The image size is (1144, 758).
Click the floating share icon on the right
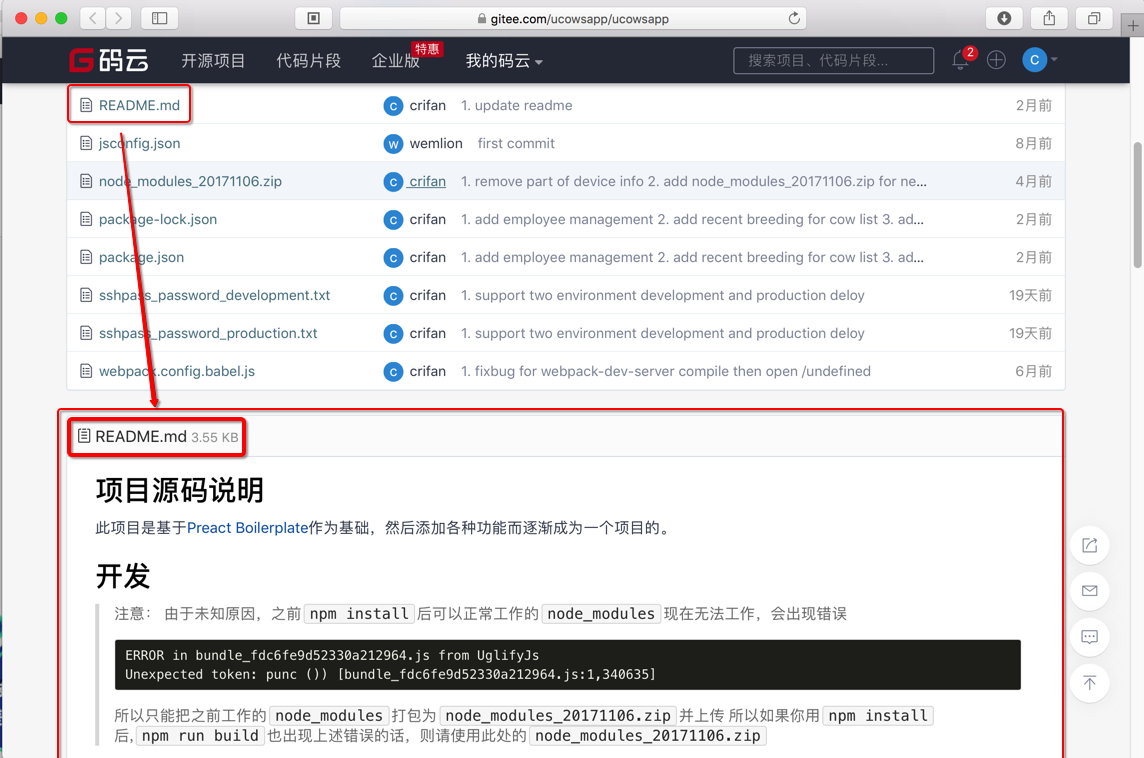(x=1089, y=545)
